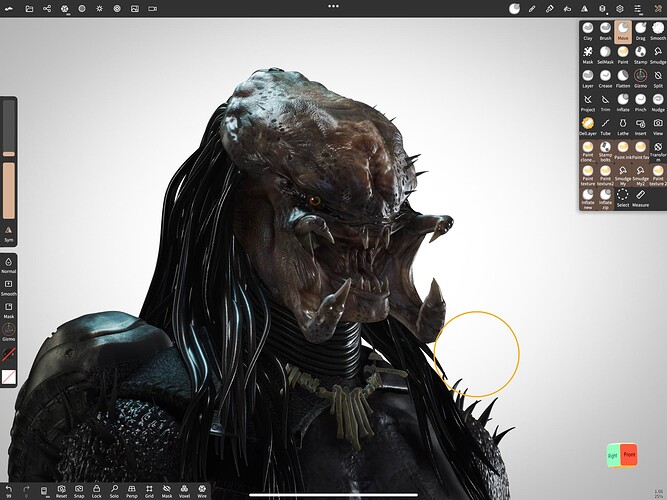Open the Stroke pencil menu
This screenshot has width=667, height=500.
pyautogui.click(x=532, y=9)
